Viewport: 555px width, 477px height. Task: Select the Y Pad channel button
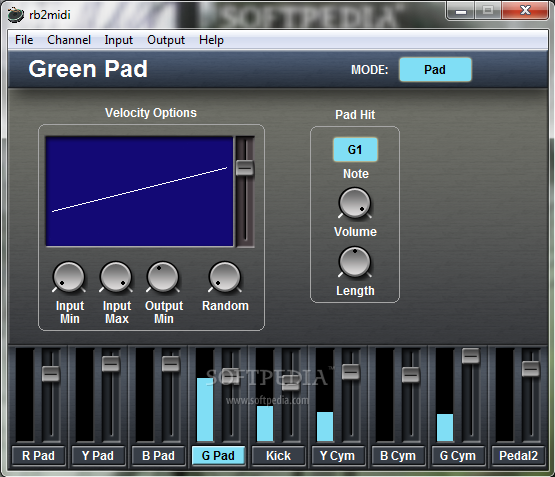(x=98, y=455)
